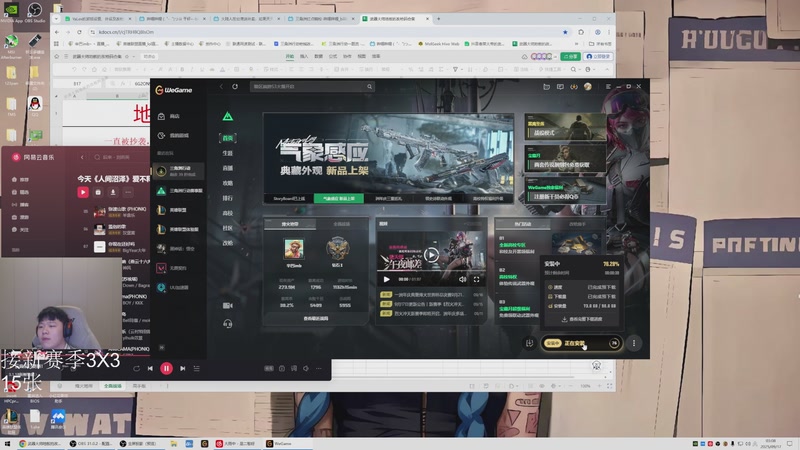Open the Delta Force home tab 首页

coord(228,138)
